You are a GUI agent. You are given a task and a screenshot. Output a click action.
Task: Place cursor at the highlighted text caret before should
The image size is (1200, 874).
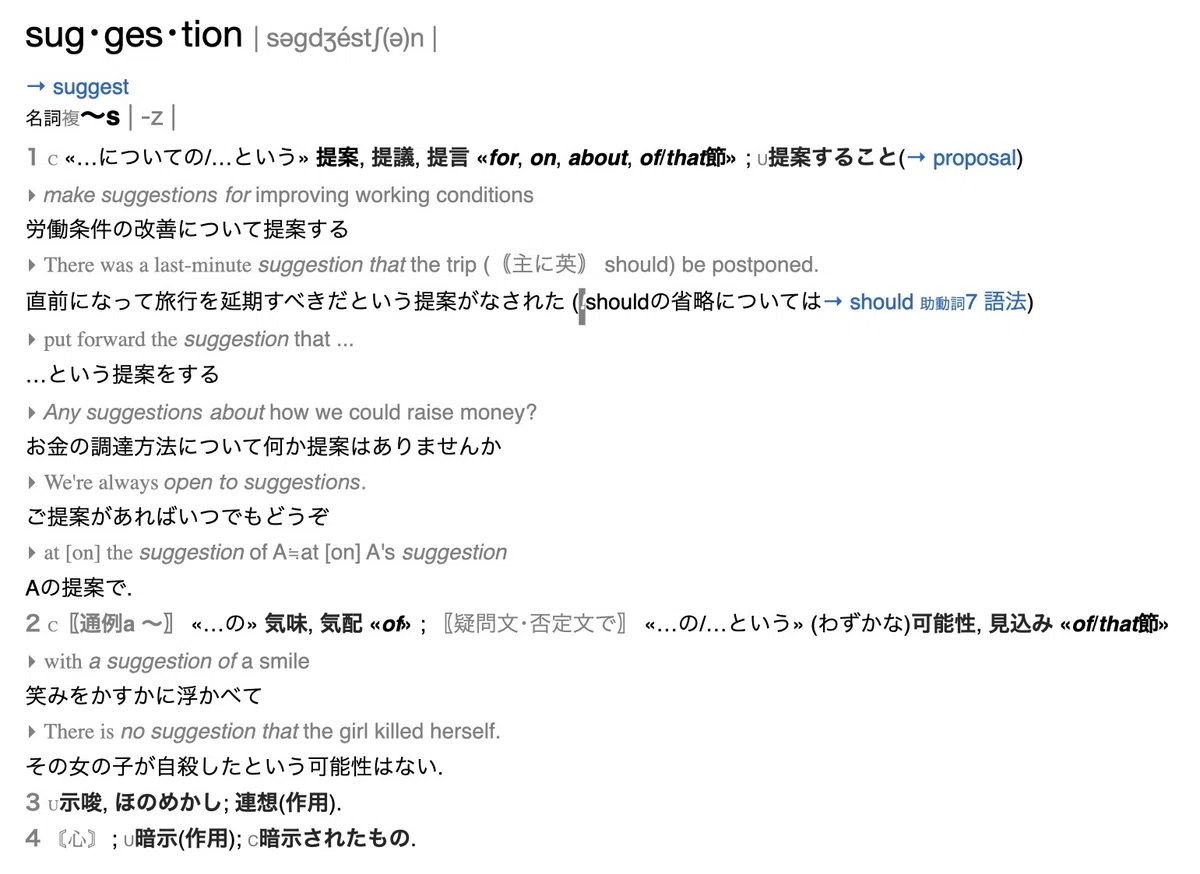pyautogui.click(x=582, y=303)
